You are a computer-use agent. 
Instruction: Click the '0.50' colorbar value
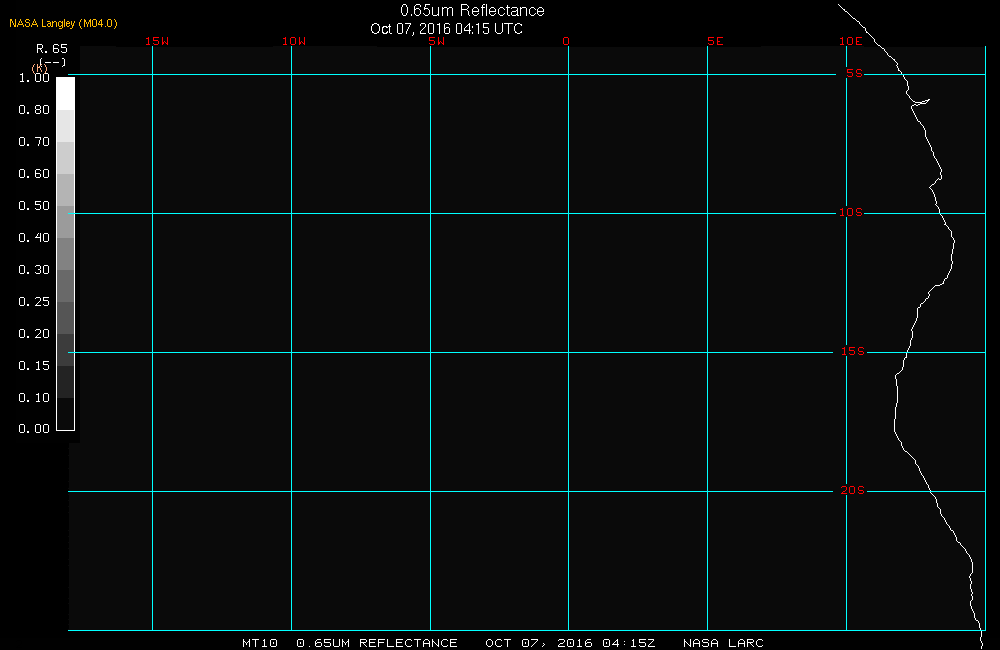coord(34,205)
